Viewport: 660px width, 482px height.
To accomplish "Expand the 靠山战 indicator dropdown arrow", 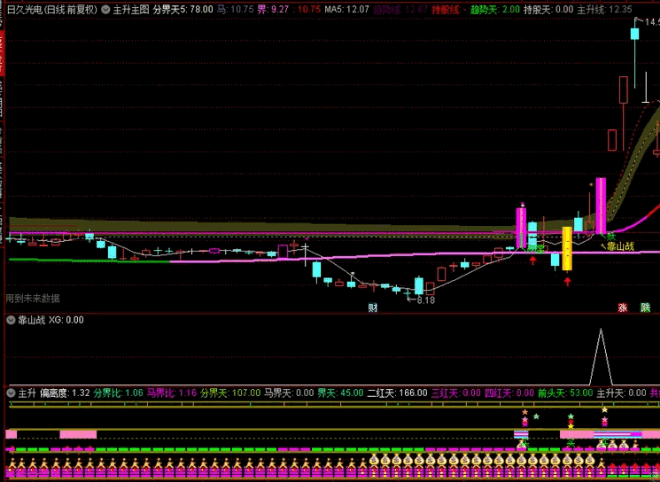I will (11, 320).
